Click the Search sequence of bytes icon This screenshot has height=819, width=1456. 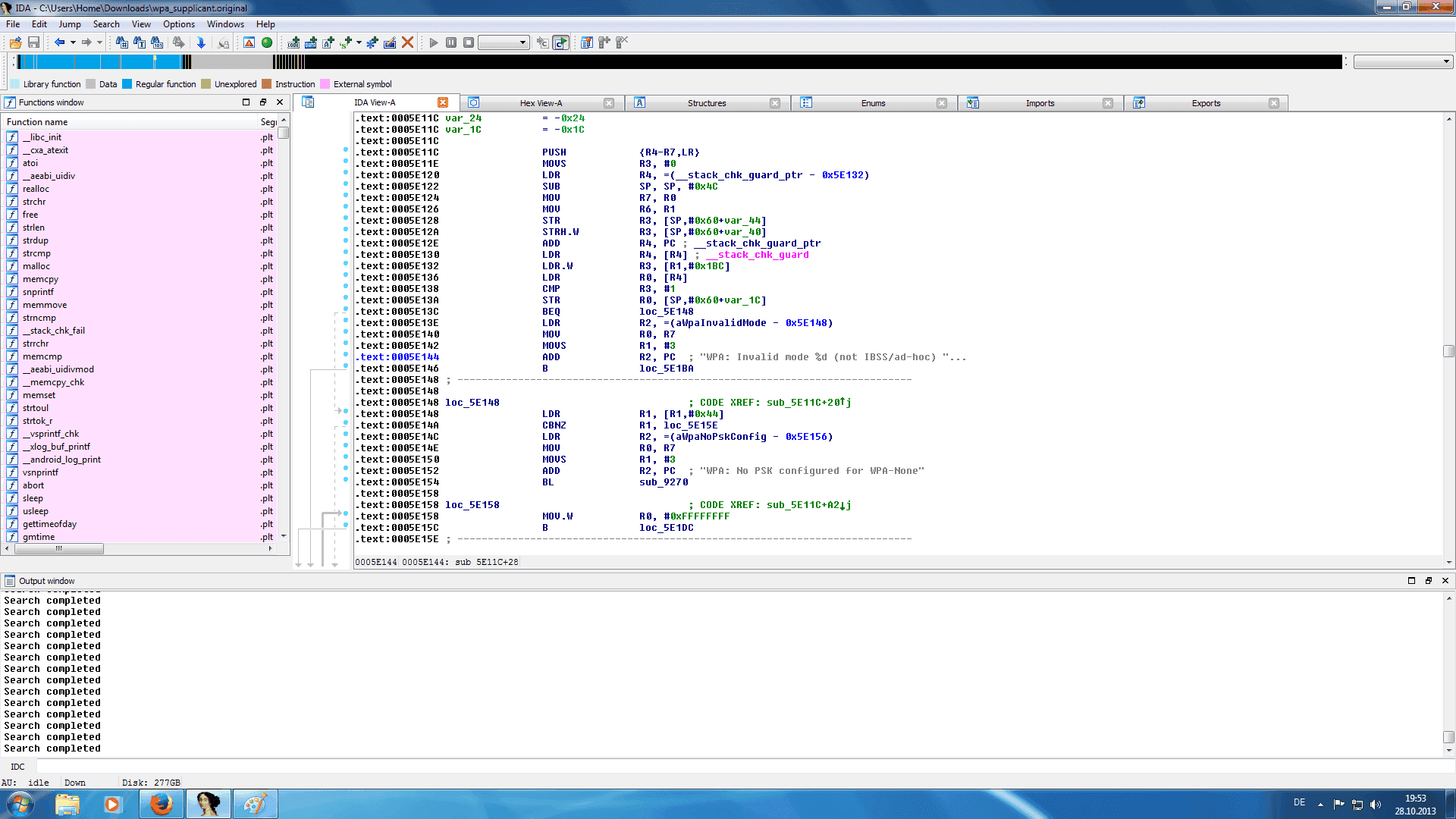tap(157, 42)
